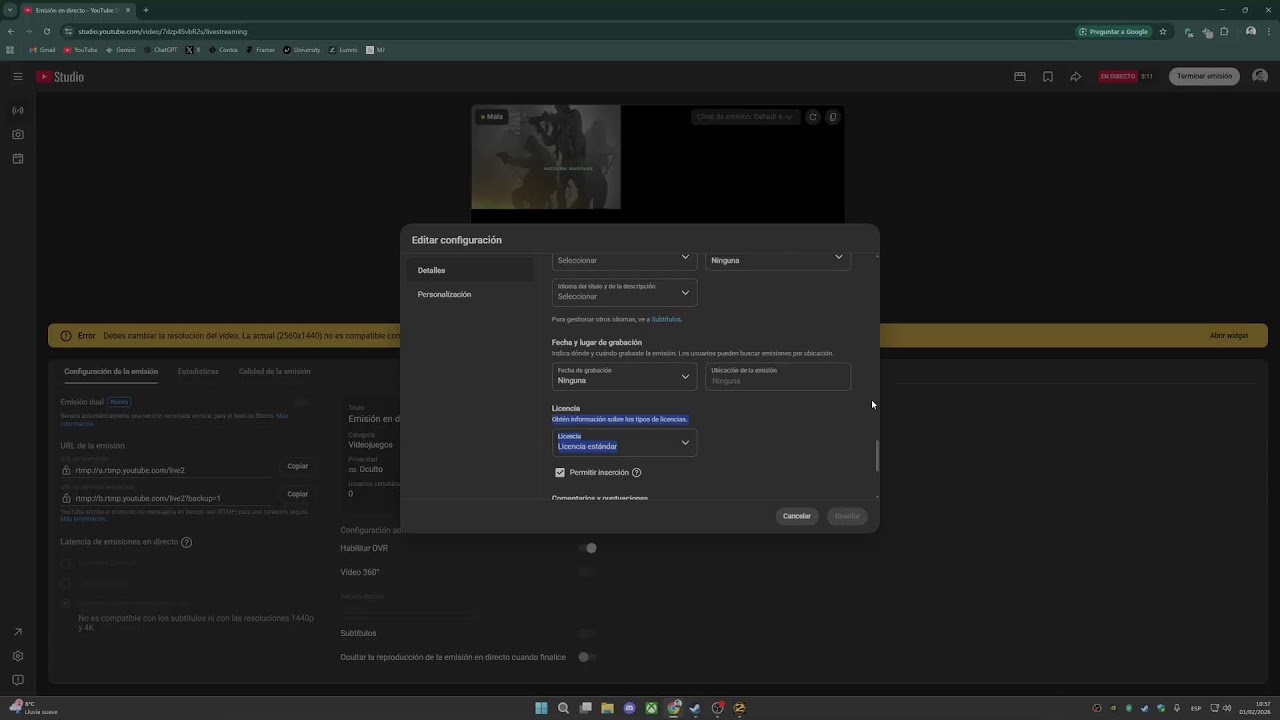This screenshot has width=1280, height=720.
Task: Click help icon beside Latencia de emisiones
Action: [186, 542]
